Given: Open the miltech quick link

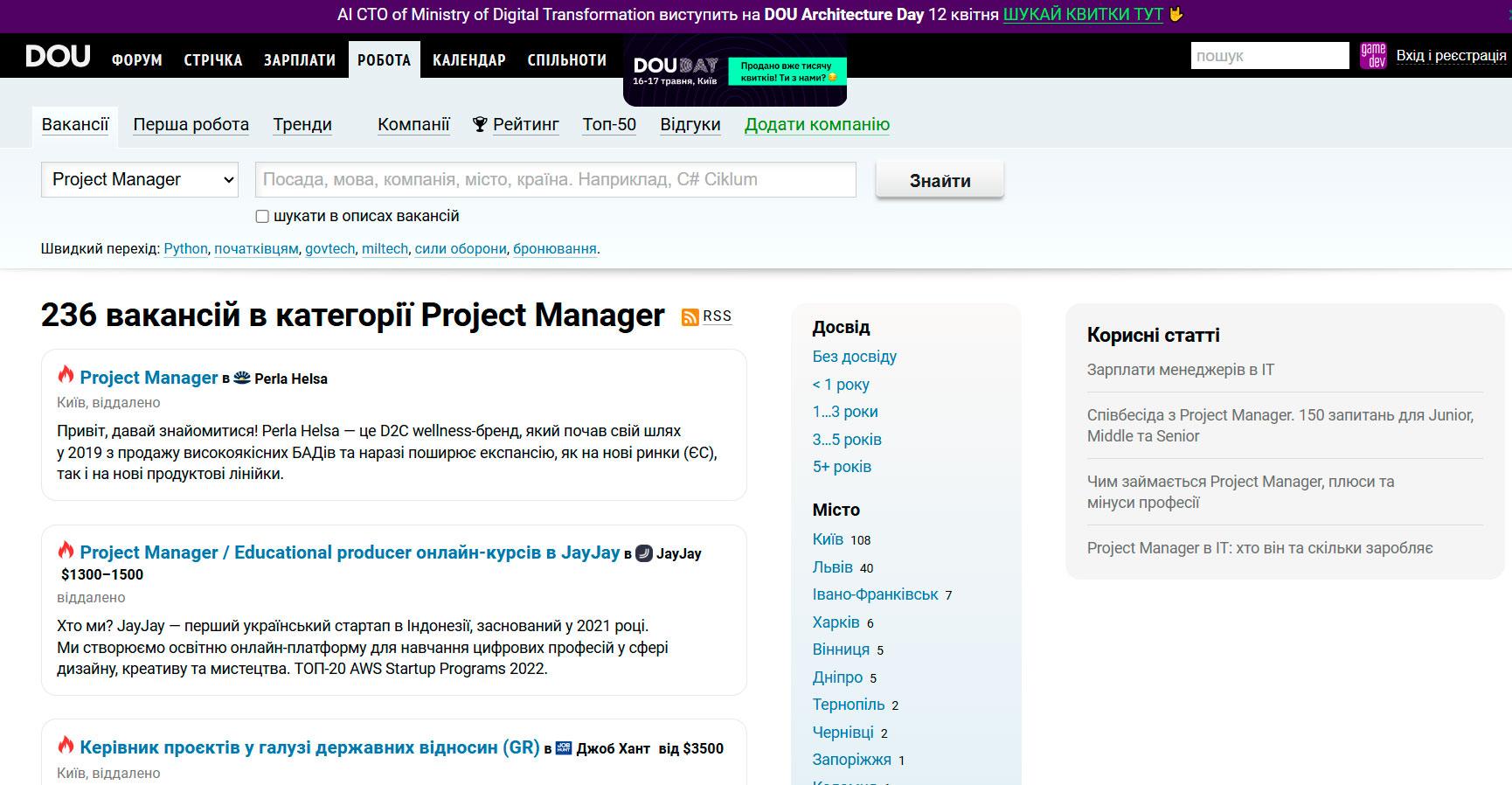Looking at the screenshot, I should pos(385,249).
